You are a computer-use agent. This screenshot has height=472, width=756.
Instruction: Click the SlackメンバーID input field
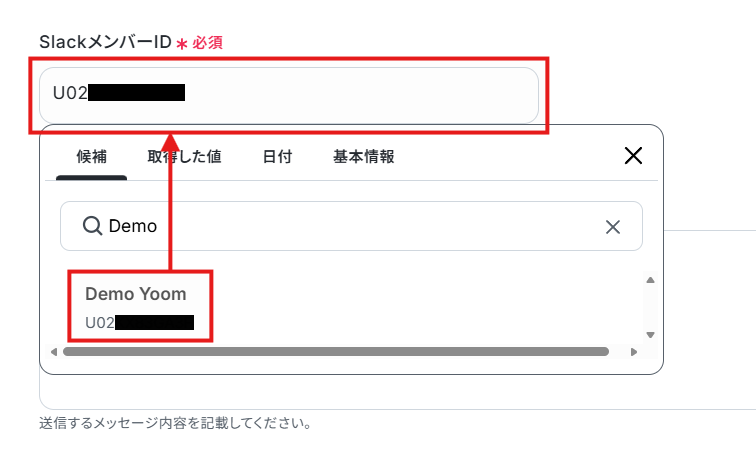click(x=288, y=95)
